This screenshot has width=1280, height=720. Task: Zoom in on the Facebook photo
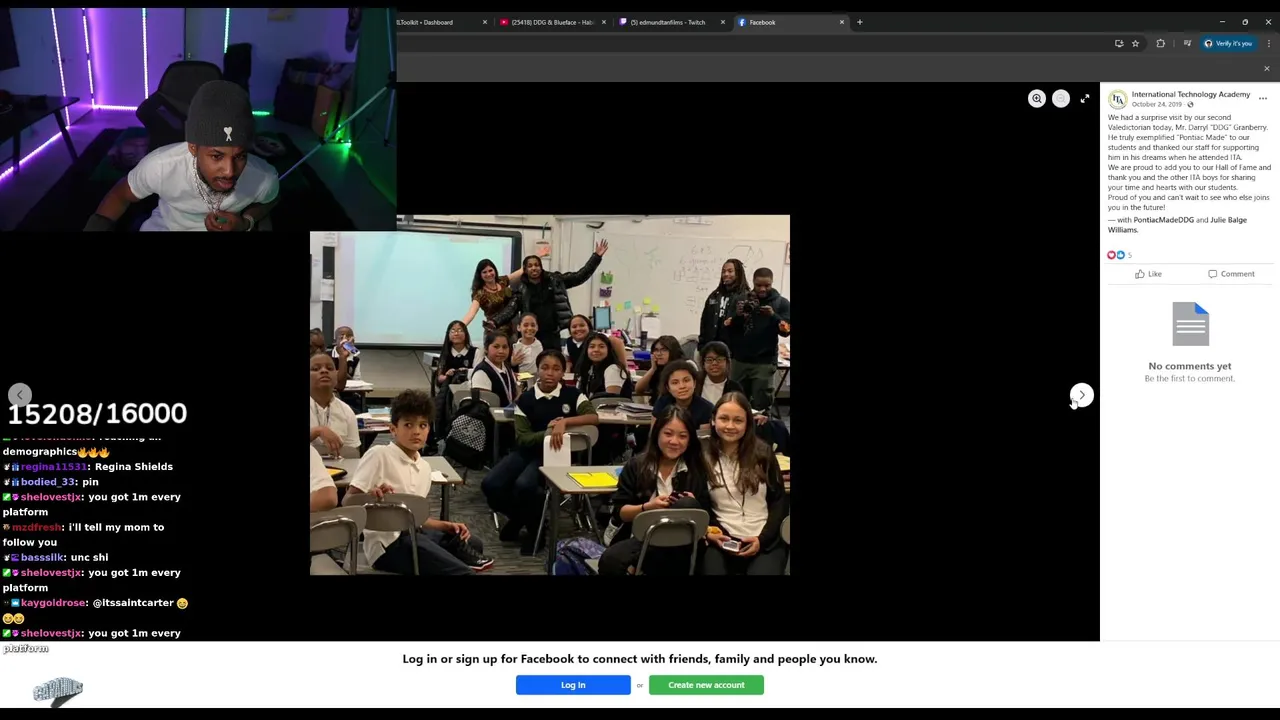pos(1037,98)
